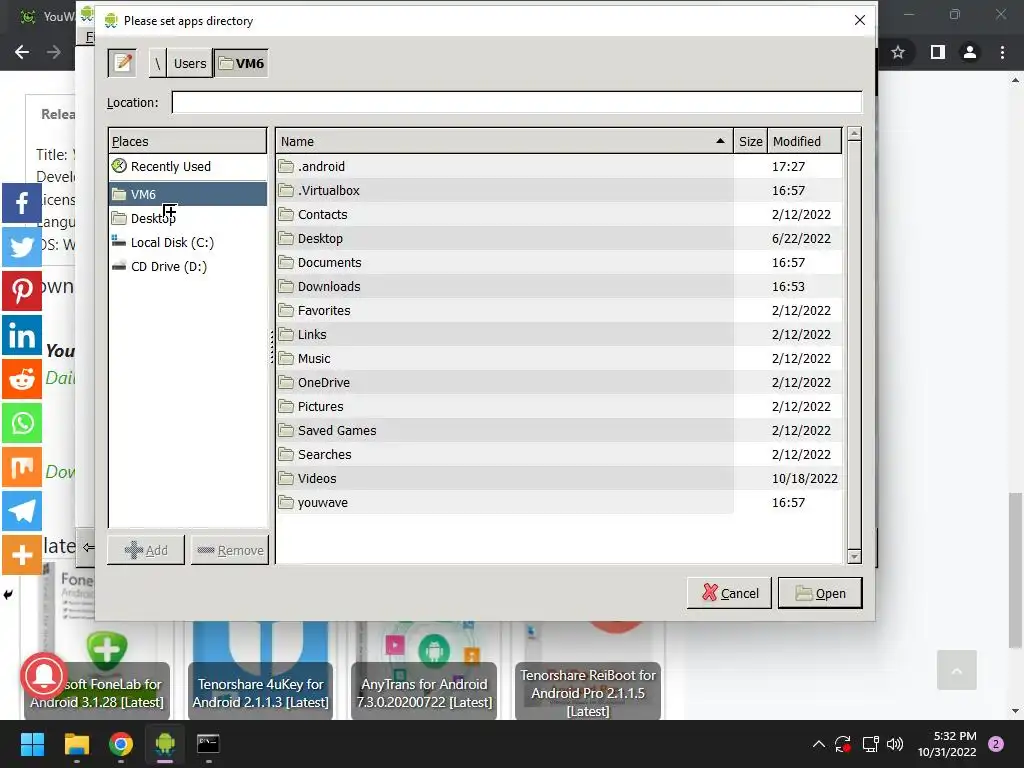
Task: Share page on Pinterest sidebar icon
Action: click(22, 291)
